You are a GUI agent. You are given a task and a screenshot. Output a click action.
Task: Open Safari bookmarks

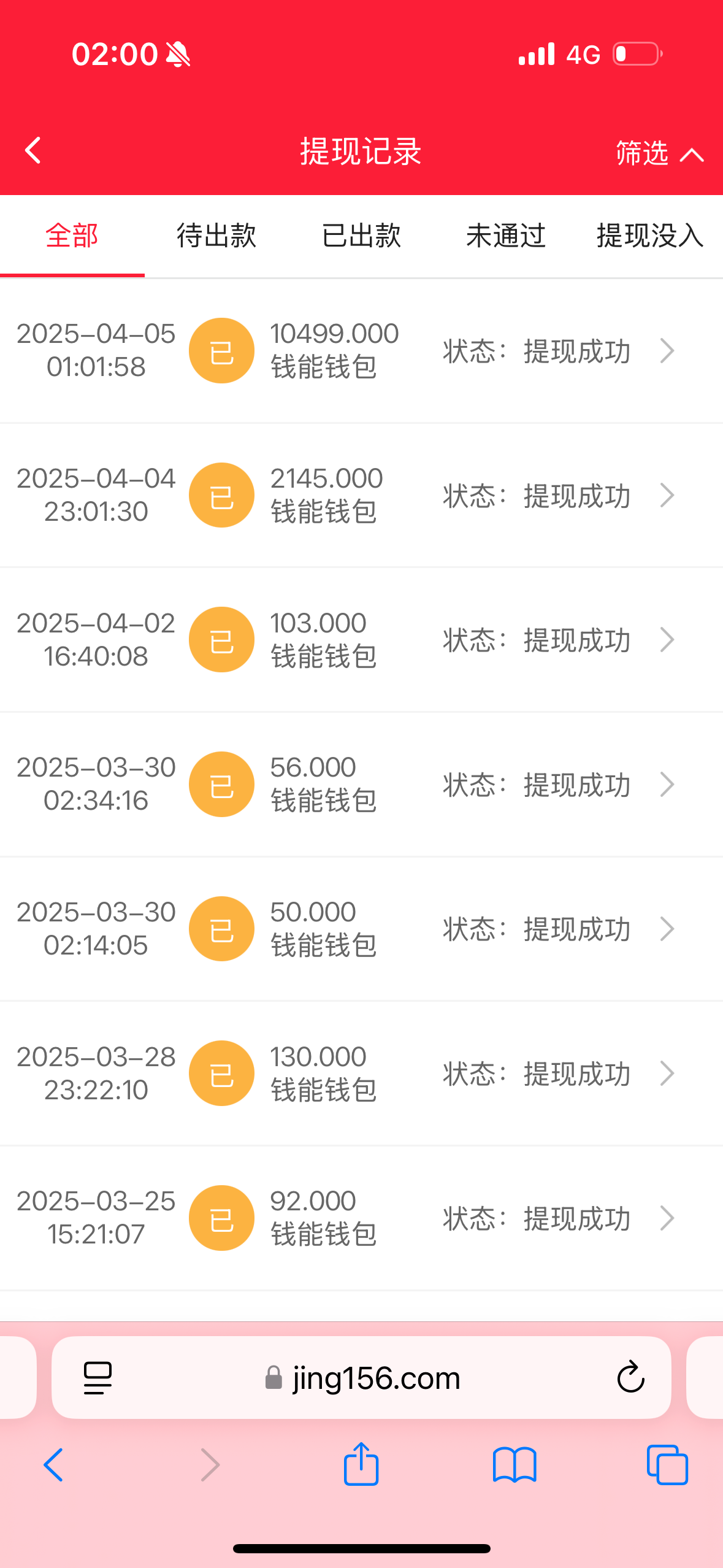[x=515, y=1465]
